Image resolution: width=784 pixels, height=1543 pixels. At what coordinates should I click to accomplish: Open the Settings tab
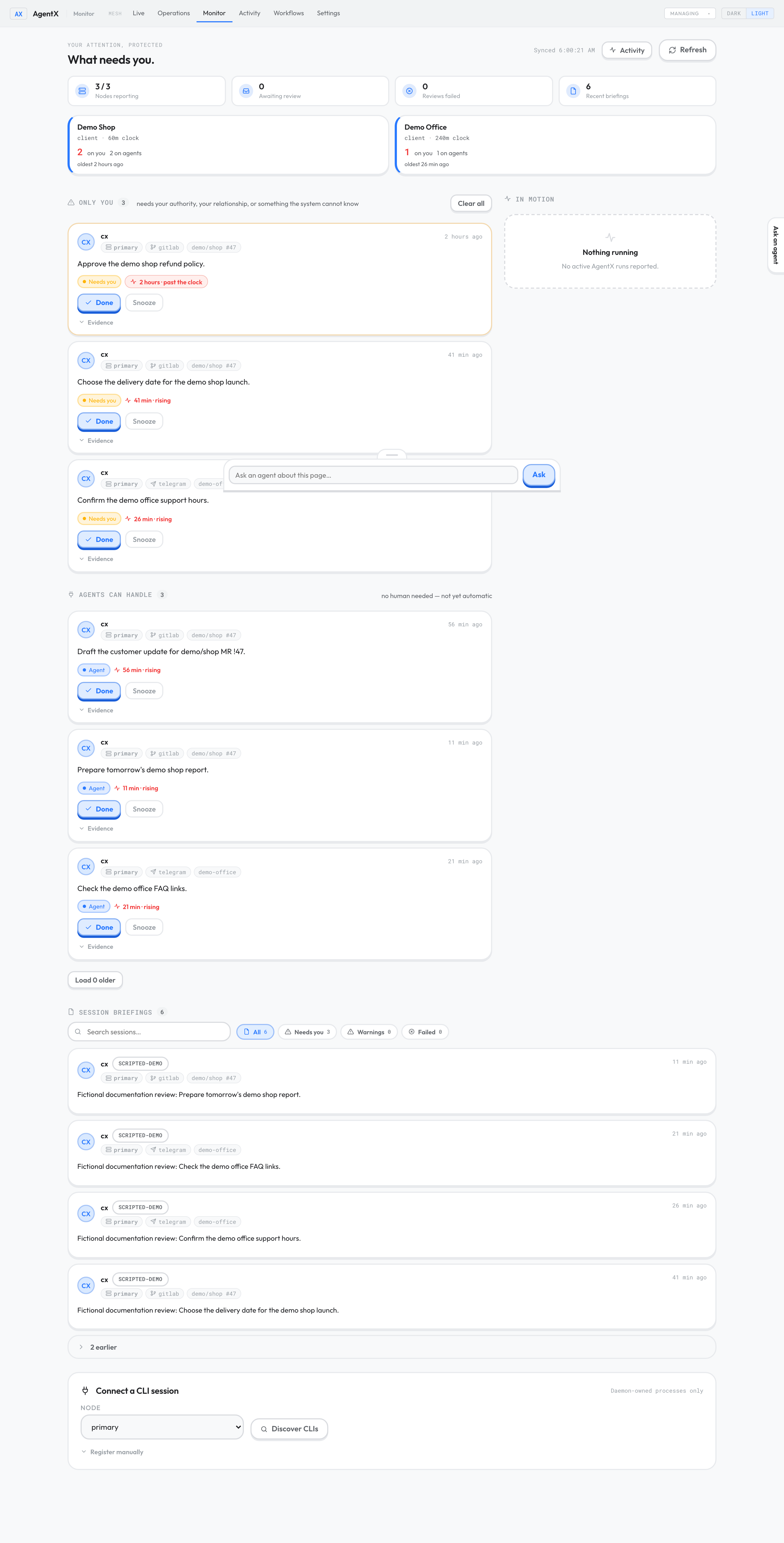pyautogui.click(x=328, y=13)
